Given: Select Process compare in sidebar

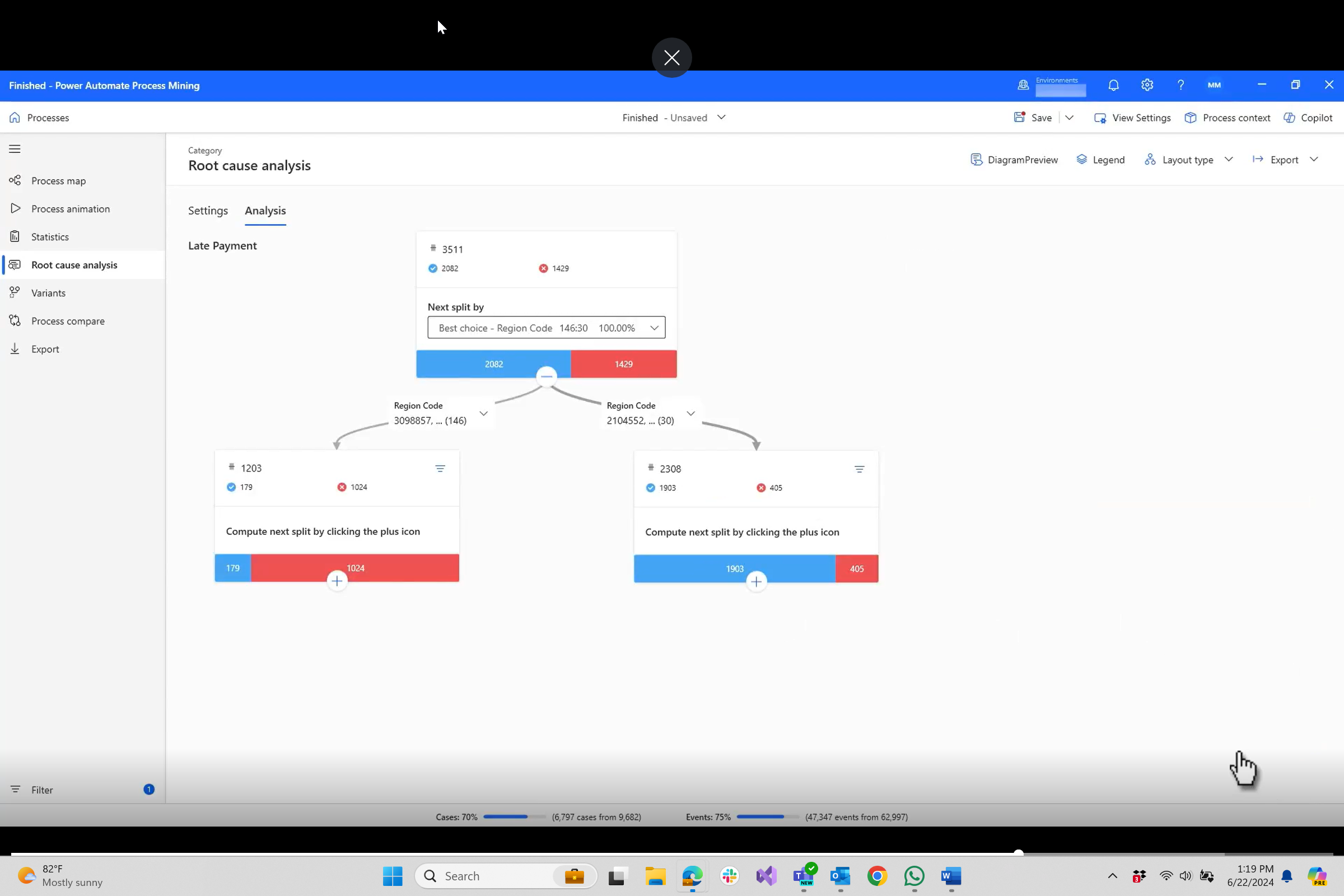Looking at the screenshot, I should coord(67,320).
